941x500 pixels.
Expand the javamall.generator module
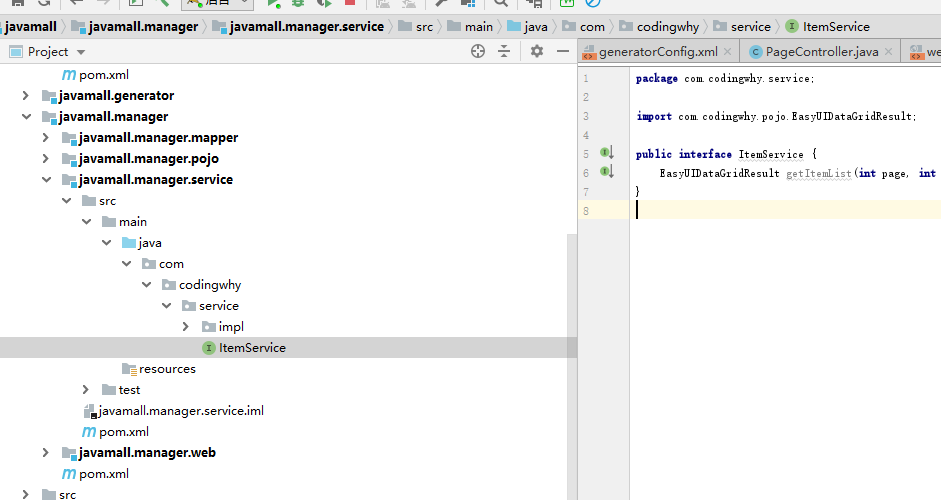coord(26,96)
